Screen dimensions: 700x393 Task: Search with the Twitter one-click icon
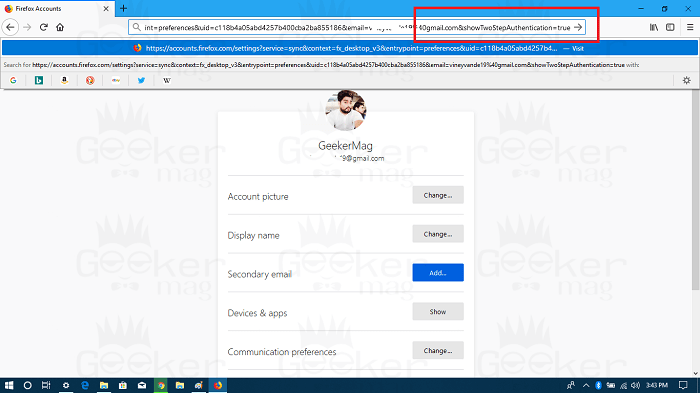(x=141, y=80)
